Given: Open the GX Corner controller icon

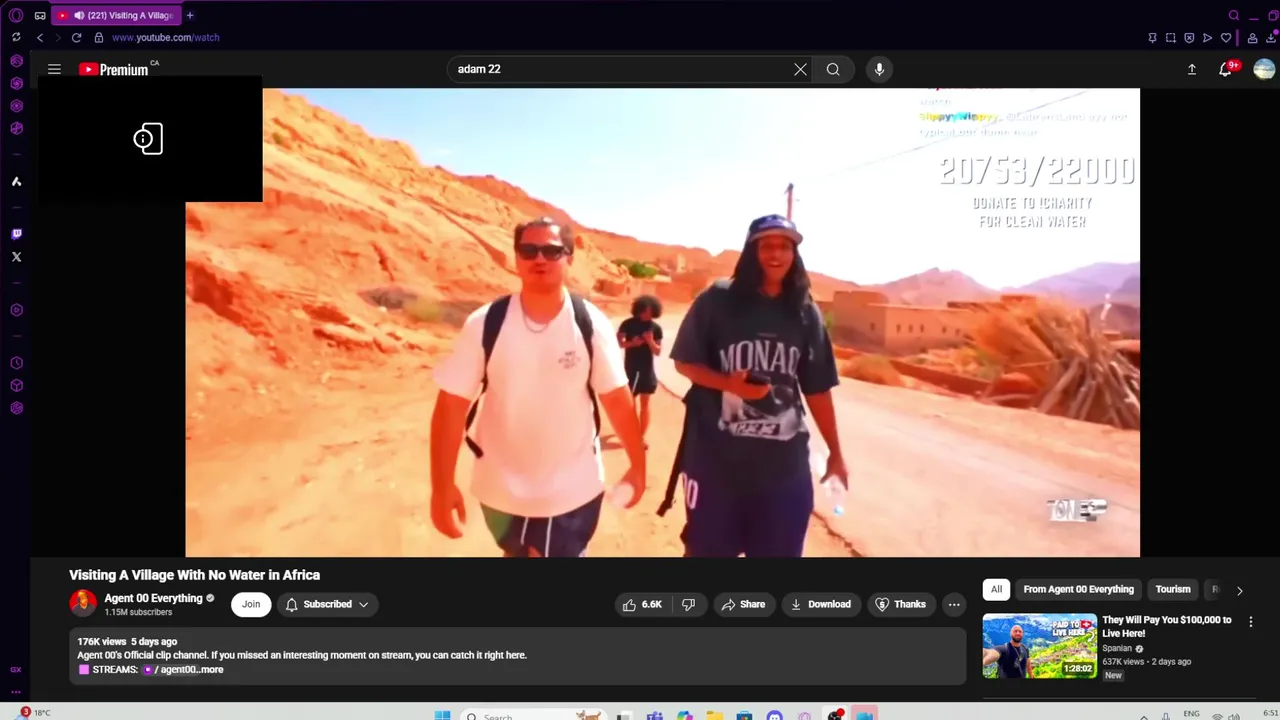Looking at the screenshot, I should point(40,15).
